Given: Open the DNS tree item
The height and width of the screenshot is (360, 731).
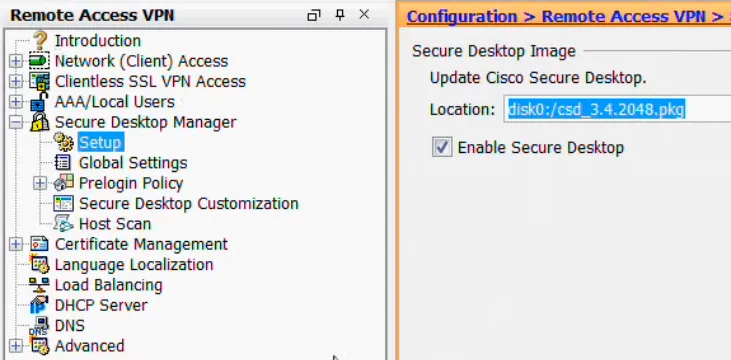Looking at the screenshot, I should [x=70, y=325].
